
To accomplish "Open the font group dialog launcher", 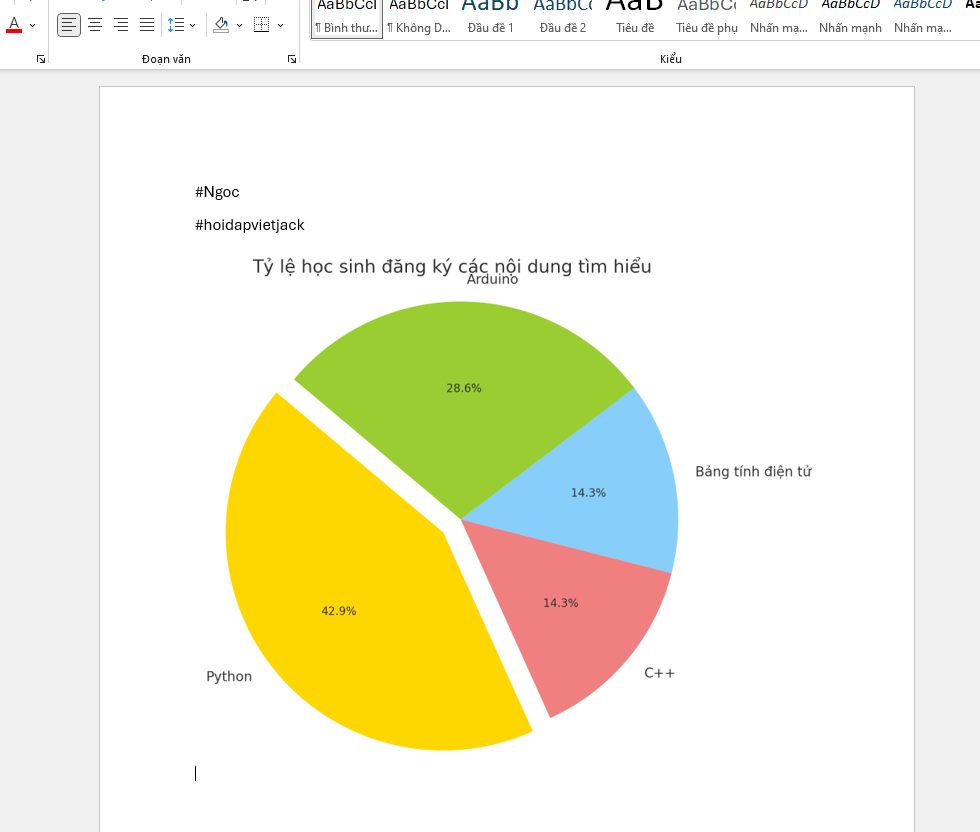I will pos(41,60).
